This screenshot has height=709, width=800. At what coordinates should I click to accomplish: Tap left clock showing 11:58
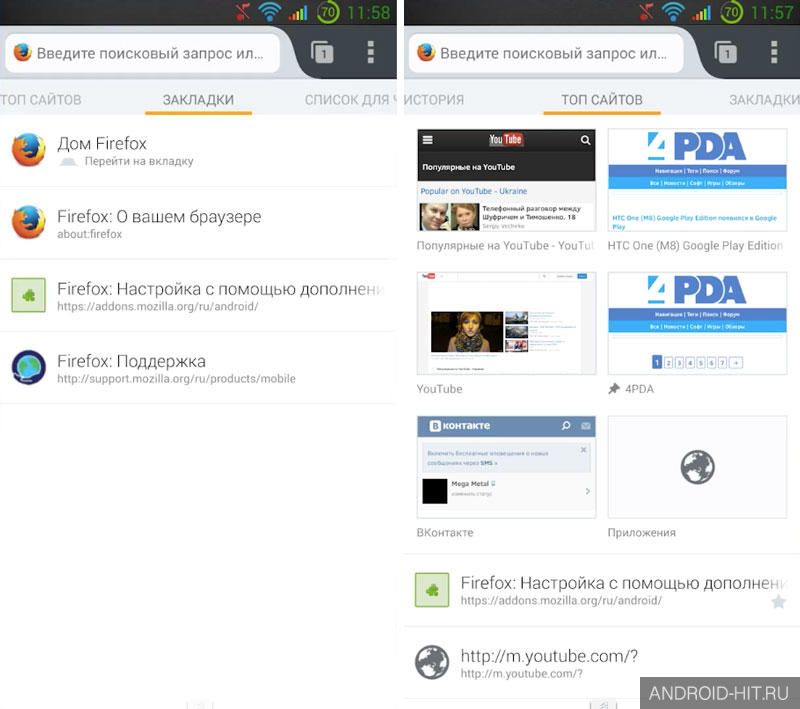(368, 12)
